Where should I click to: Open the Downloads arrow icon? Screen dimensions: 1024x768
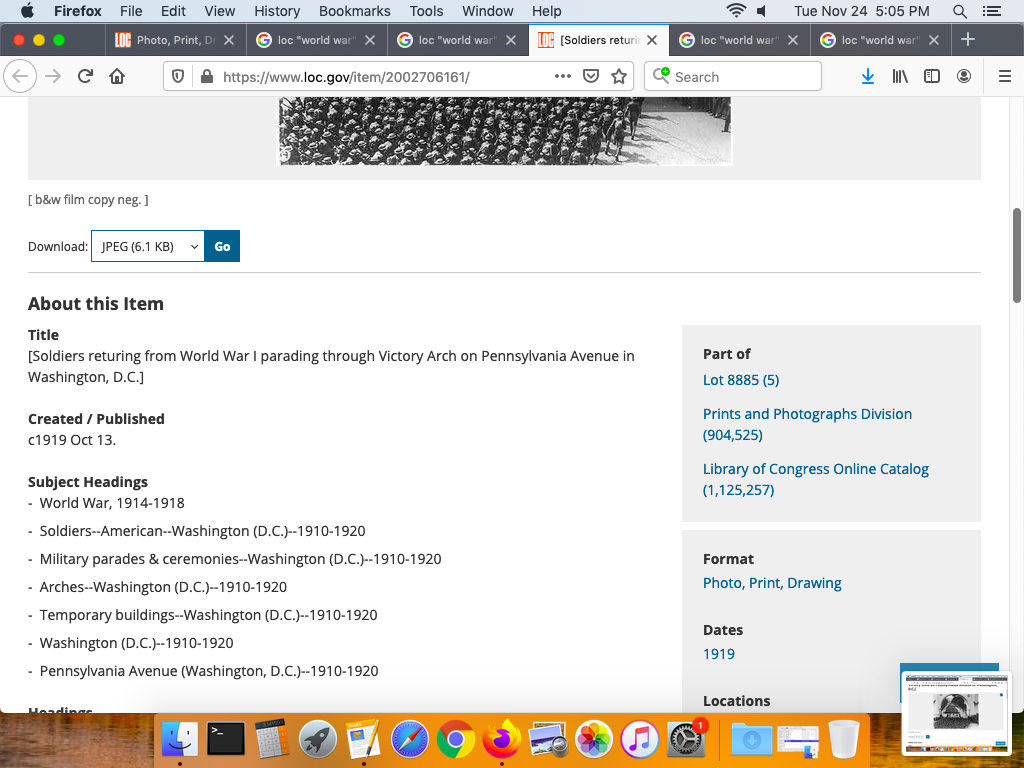tap(868, 77)
